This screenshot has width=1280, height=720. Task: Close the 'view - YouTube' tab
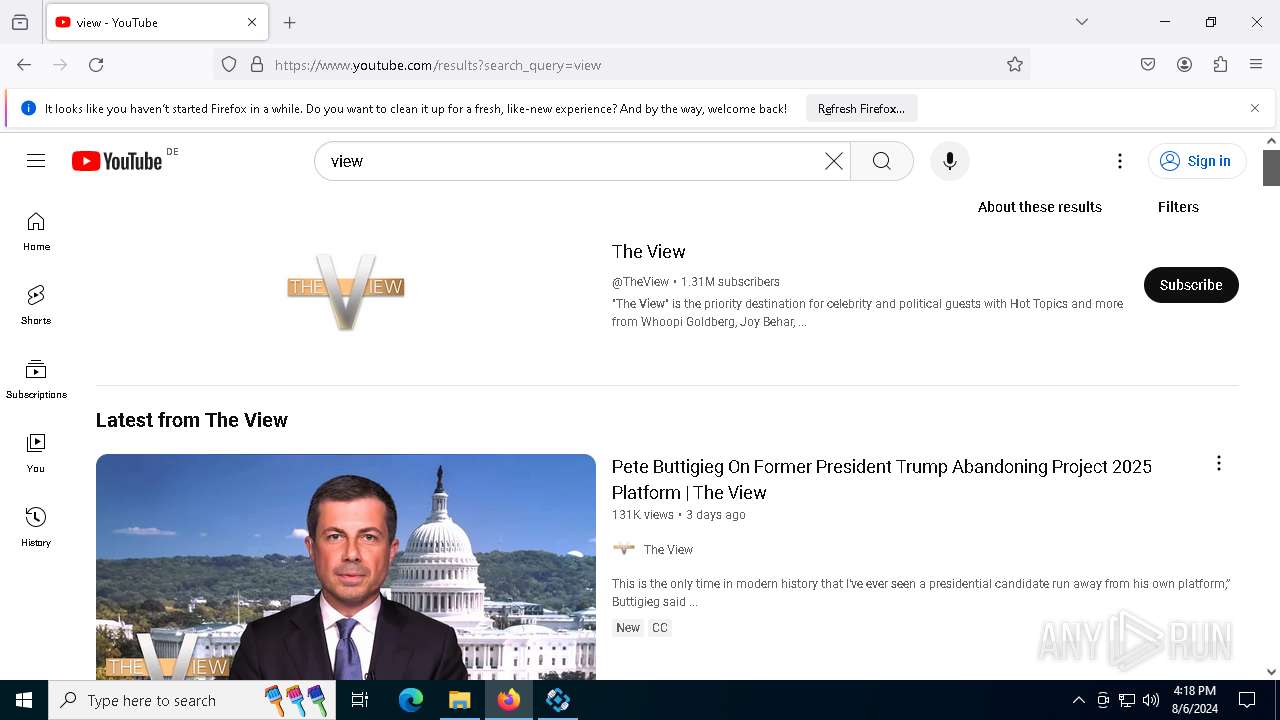[252, 22]
